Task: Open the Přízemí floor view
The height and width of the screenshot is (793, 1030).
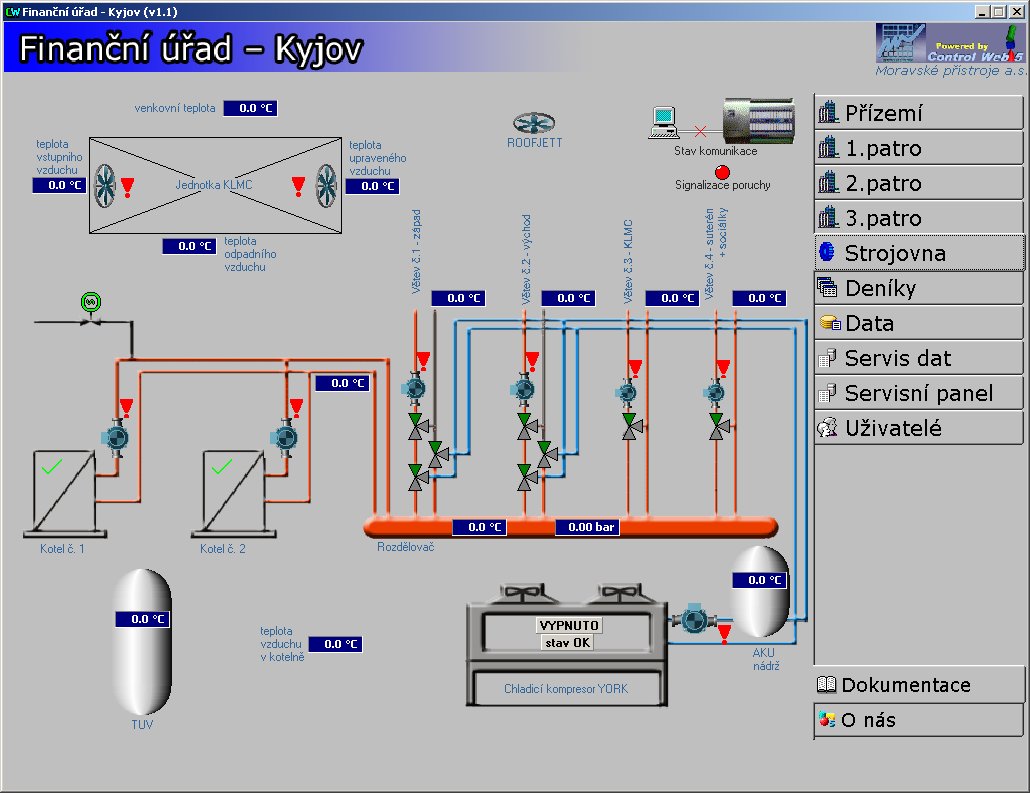Action: pyautogui.click(x=919, y=113)
